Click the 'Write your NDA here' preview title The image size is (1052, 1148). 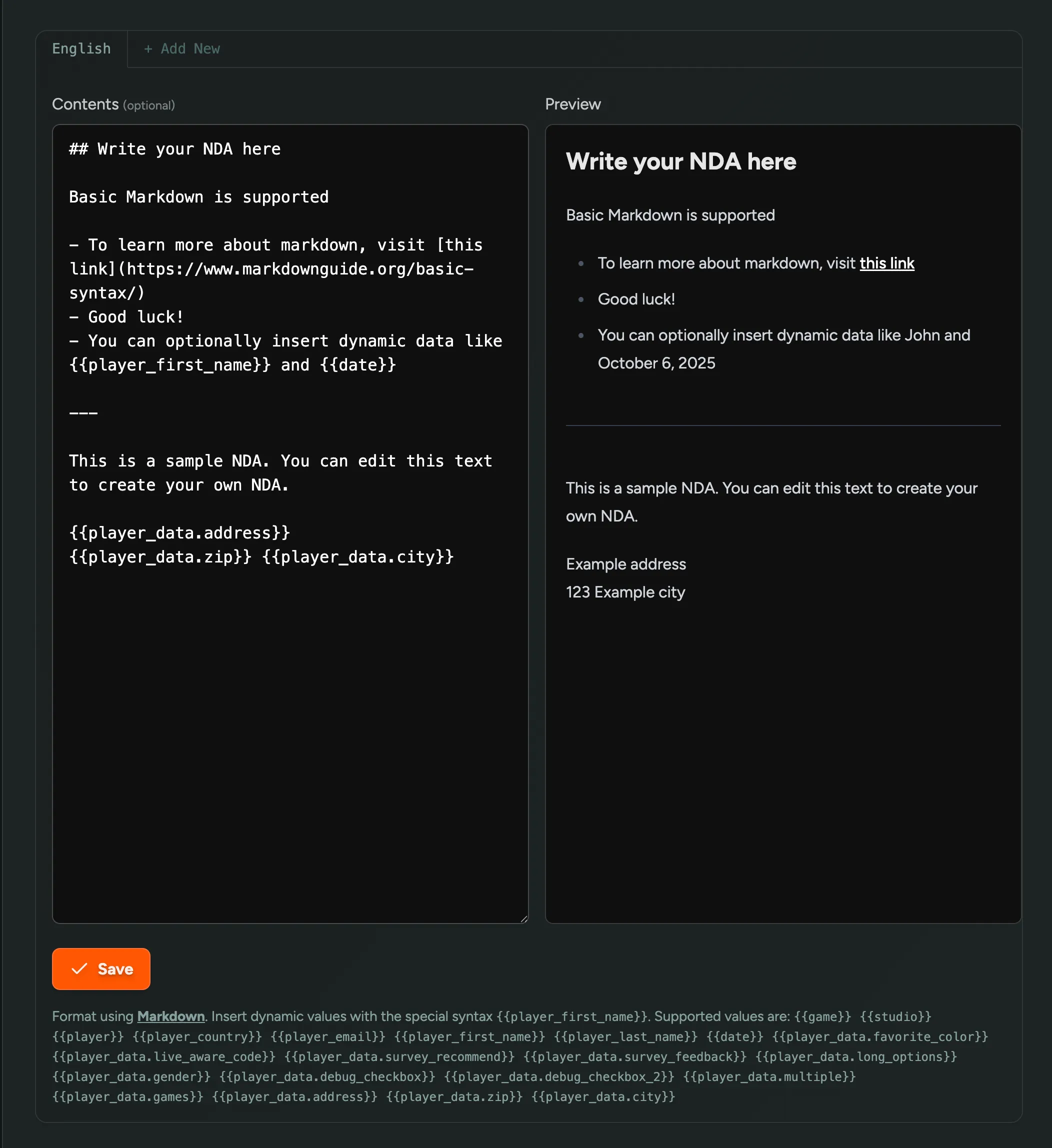(x=680, y=161)
